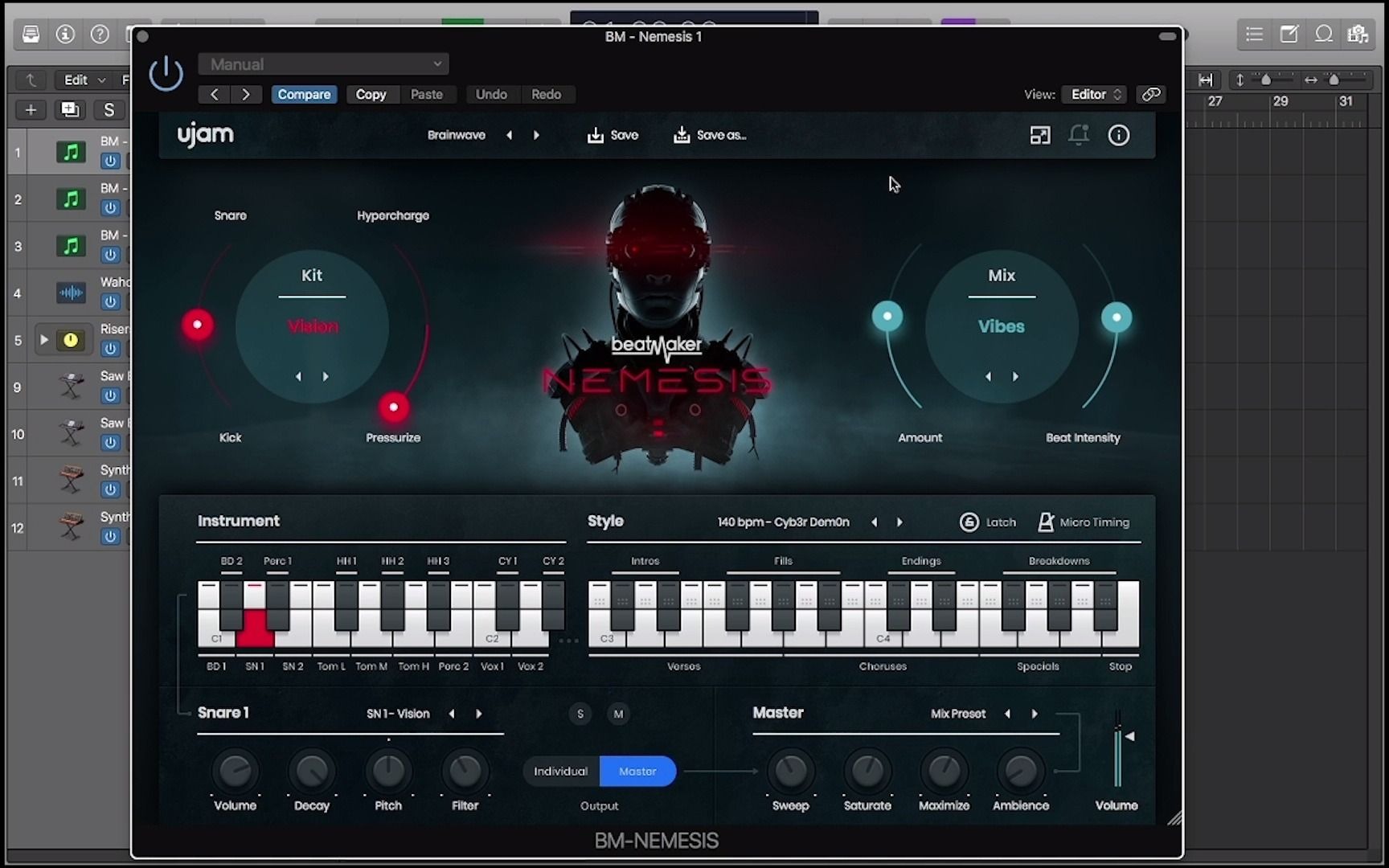The height and width of the screenshot is (868, 1389).
Task: Click the Saturate knob
Action: pyautogui.click(x=867, y=772)
